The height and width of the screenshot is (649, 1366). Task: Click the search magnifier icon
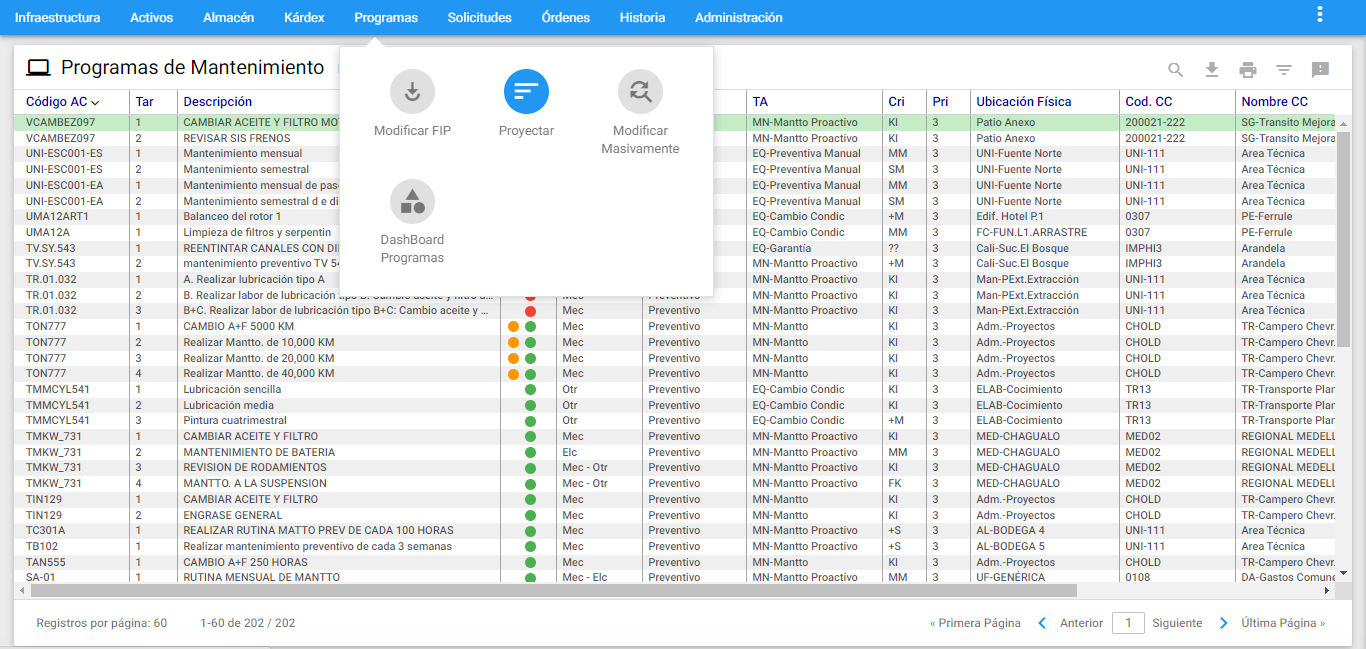1176,70
